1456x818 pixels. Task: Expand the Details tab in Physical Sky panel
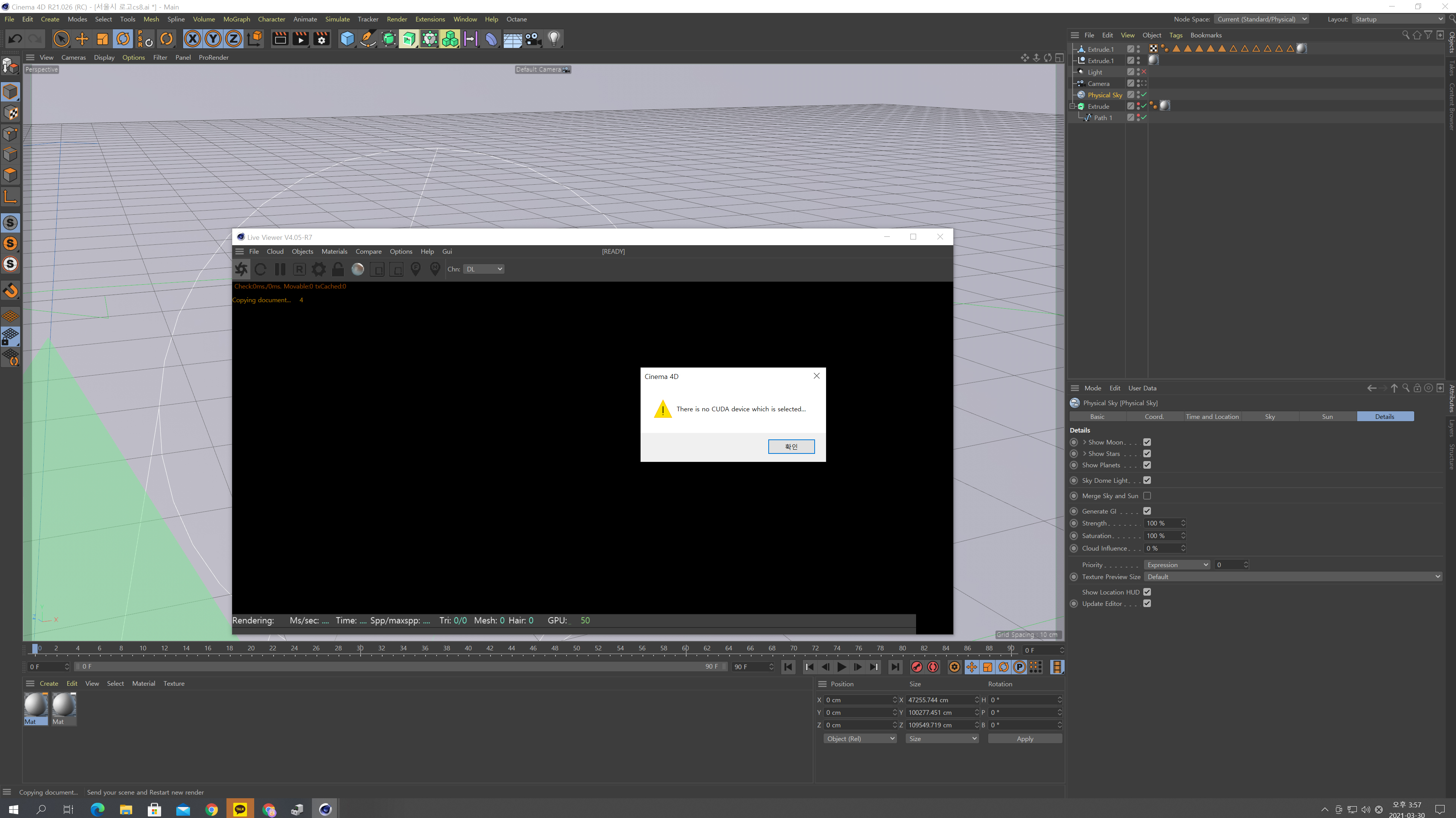1385,415
